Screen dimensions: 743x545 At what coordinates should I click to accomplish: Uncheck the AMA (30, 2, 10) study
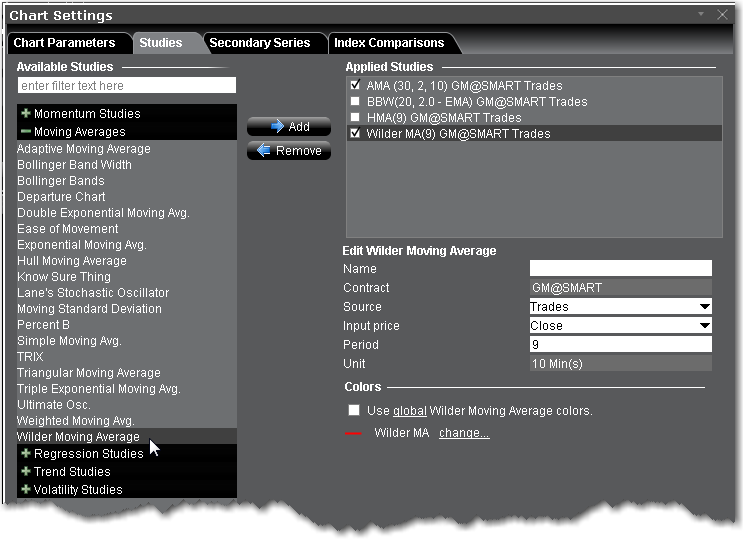coord(355,86)
